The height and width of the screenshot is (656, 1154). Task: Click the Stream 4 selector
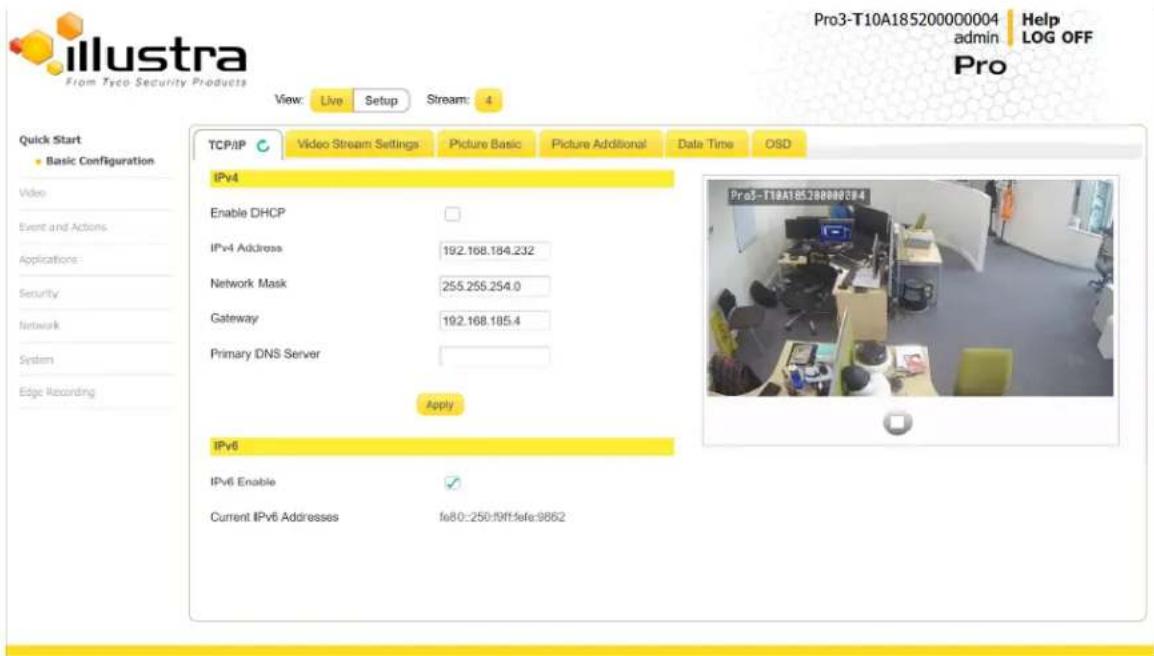488,100
